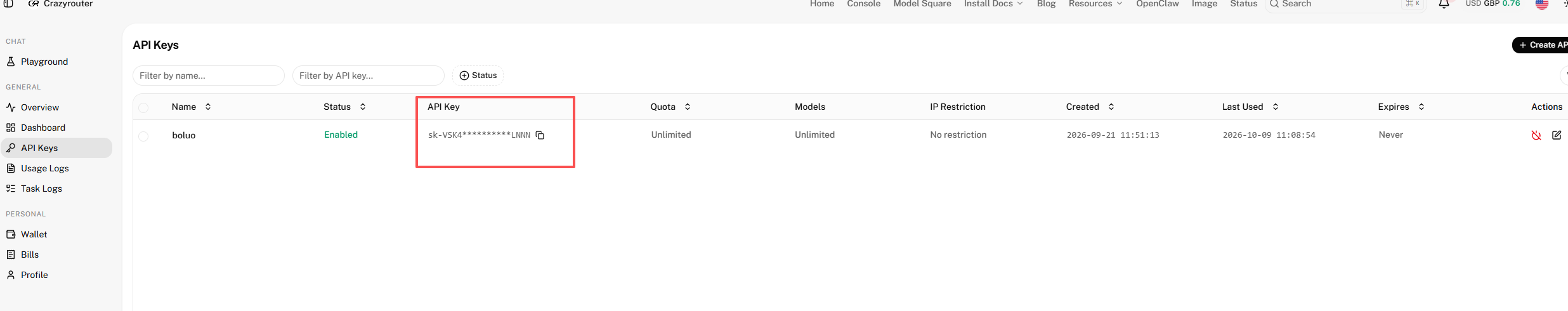Expand the Resources menu
The height and width of the screenshot is (311, 1568).
click(1095, 4)
